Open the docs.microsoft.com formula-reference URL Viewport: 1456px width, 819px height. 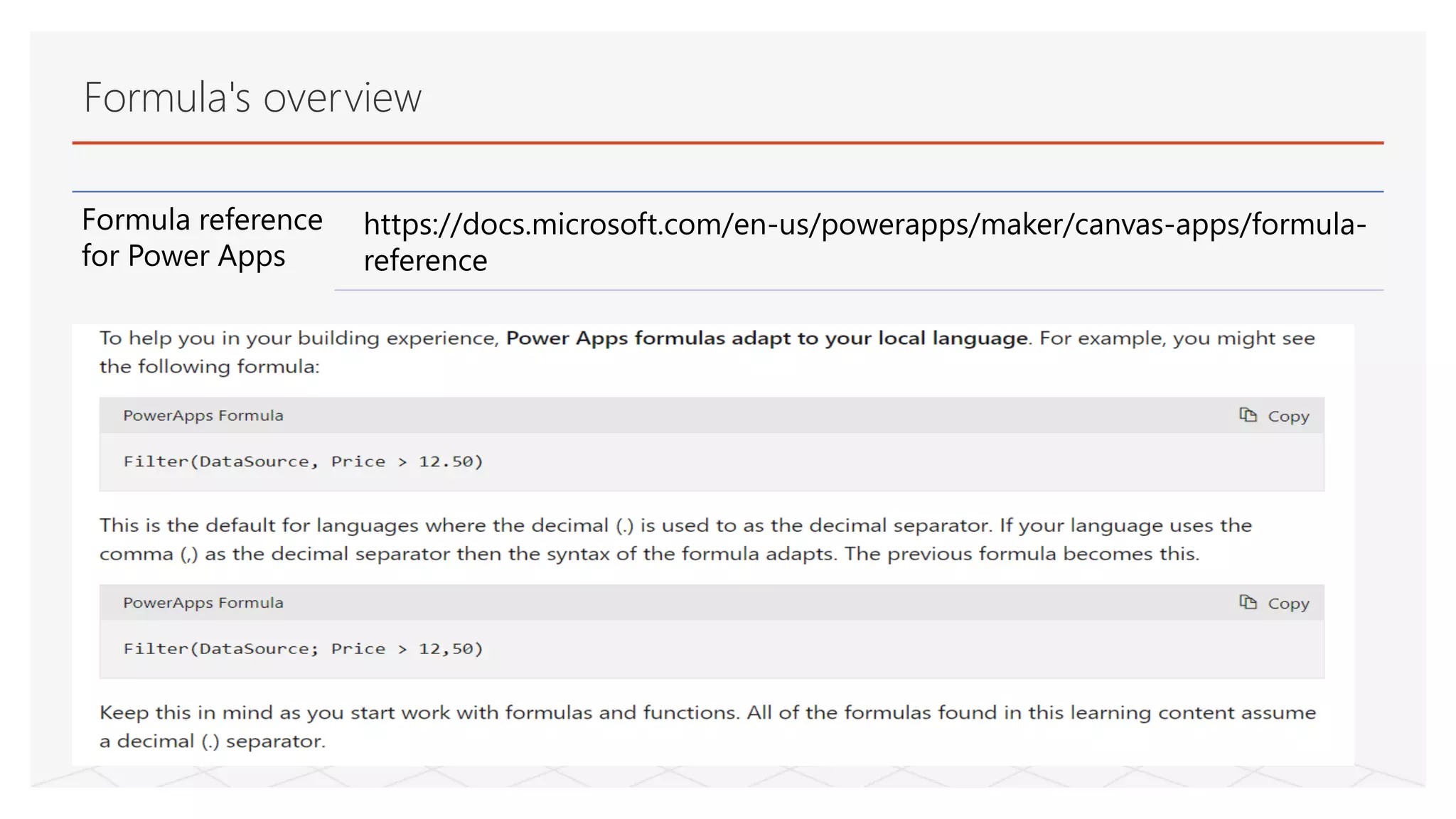(x=864, y=242)
